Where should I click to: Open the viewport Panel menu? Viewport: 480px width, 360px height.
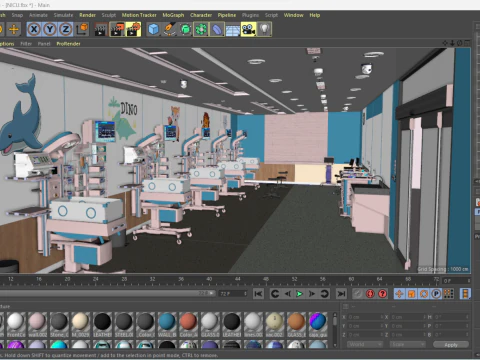(x=44, y=44)
